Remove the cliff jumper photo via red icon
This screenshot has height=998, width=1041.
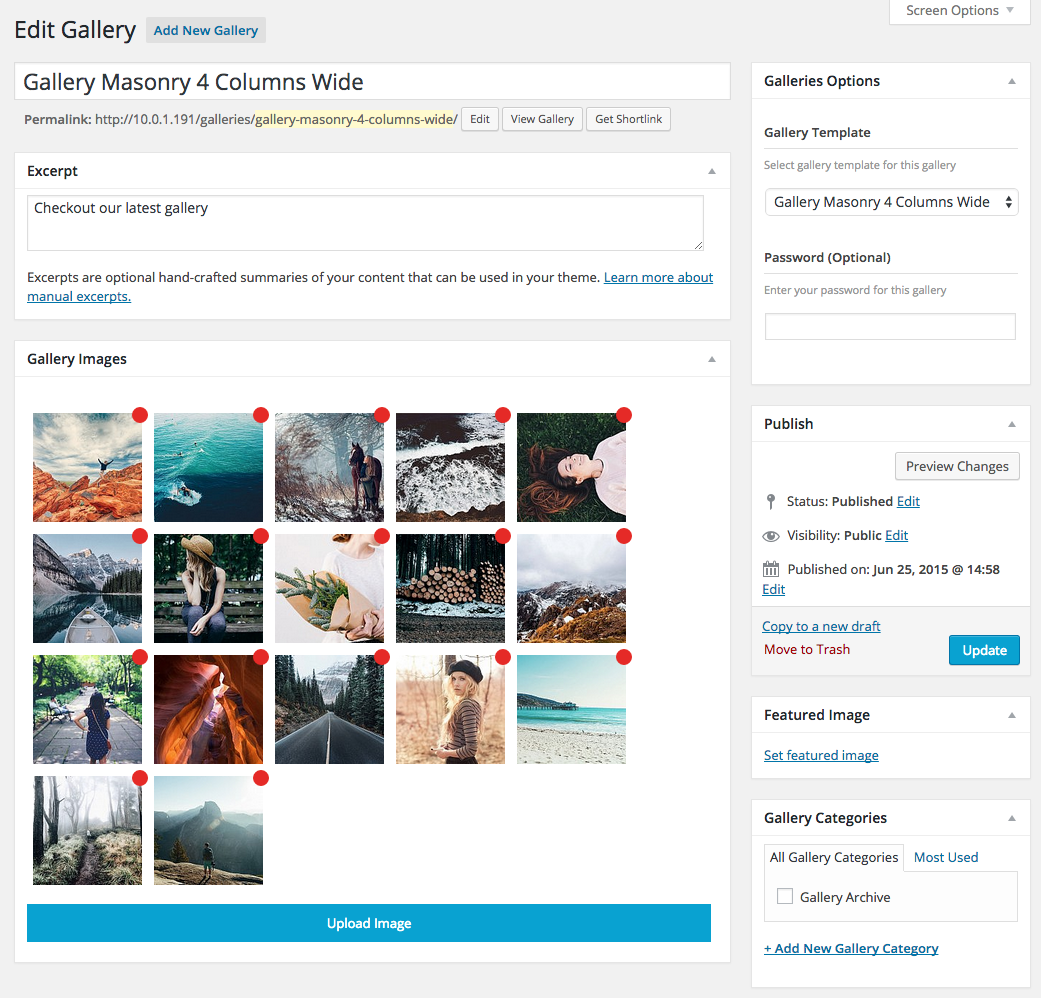tap(139, 414)
